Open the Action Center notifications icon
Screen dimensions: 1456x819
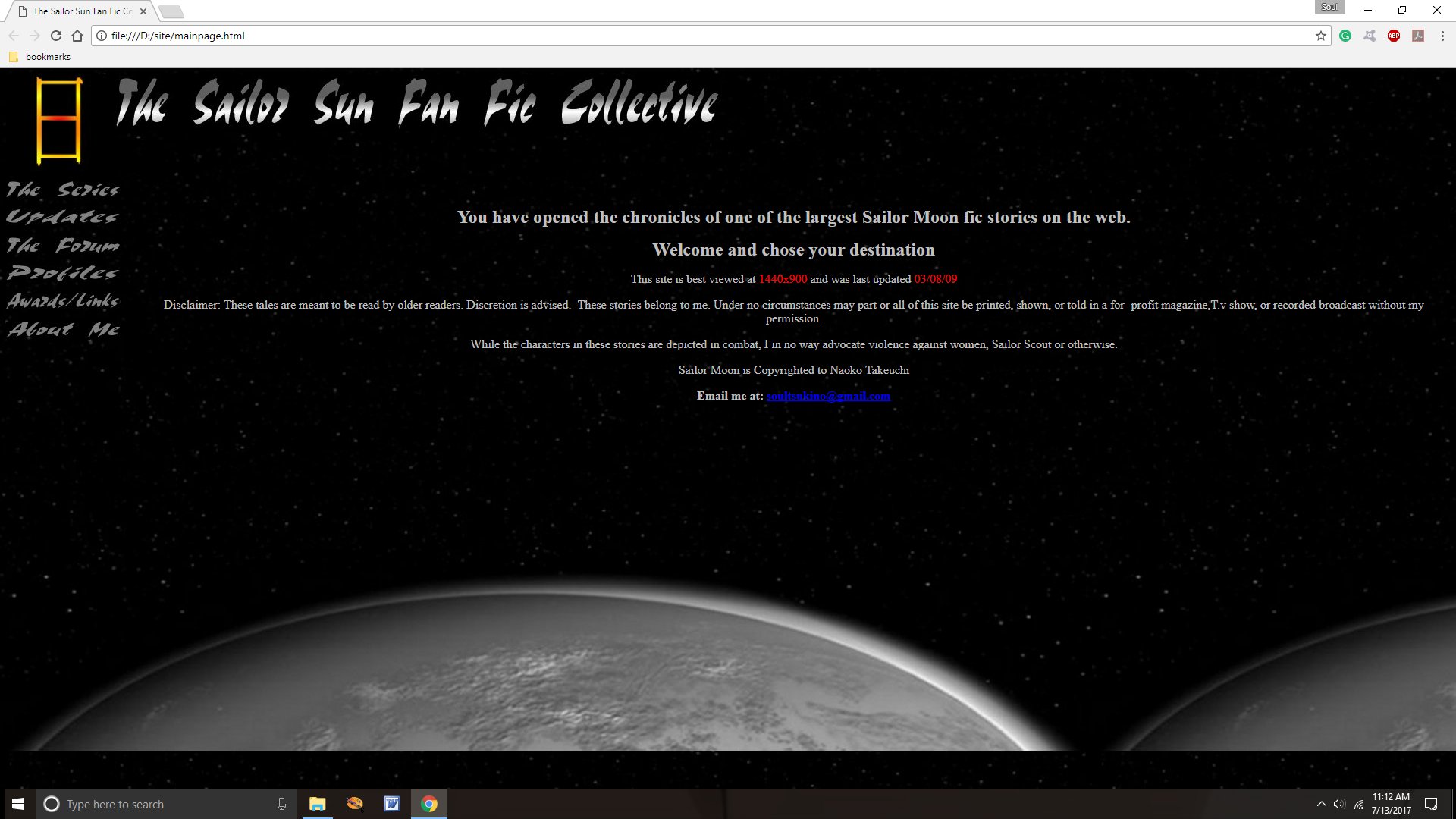coord(1431,804)
